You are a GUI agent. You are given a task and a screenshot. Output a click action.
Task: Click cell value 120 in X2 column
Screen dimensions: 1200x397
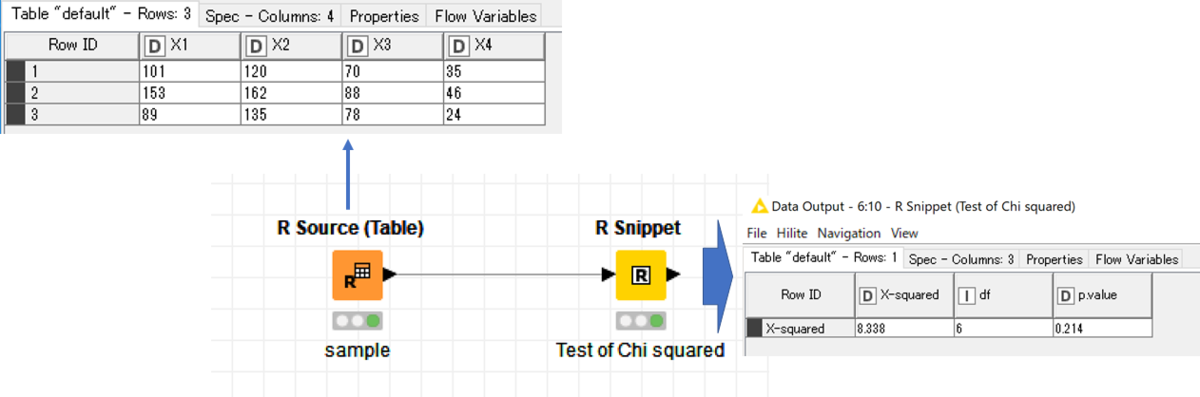(291, 71)
